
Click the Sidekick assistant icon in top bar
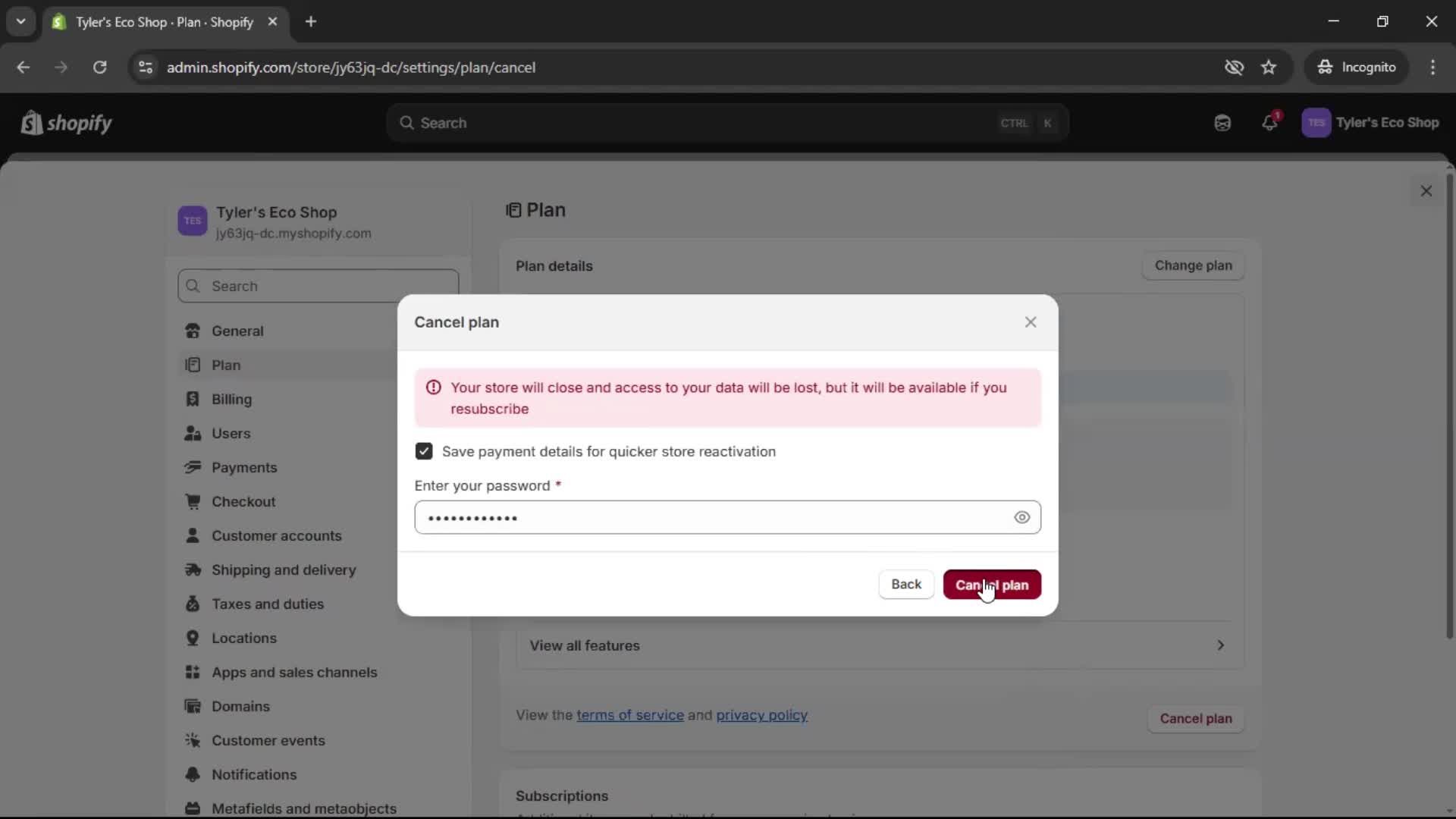pos(1222,123)
